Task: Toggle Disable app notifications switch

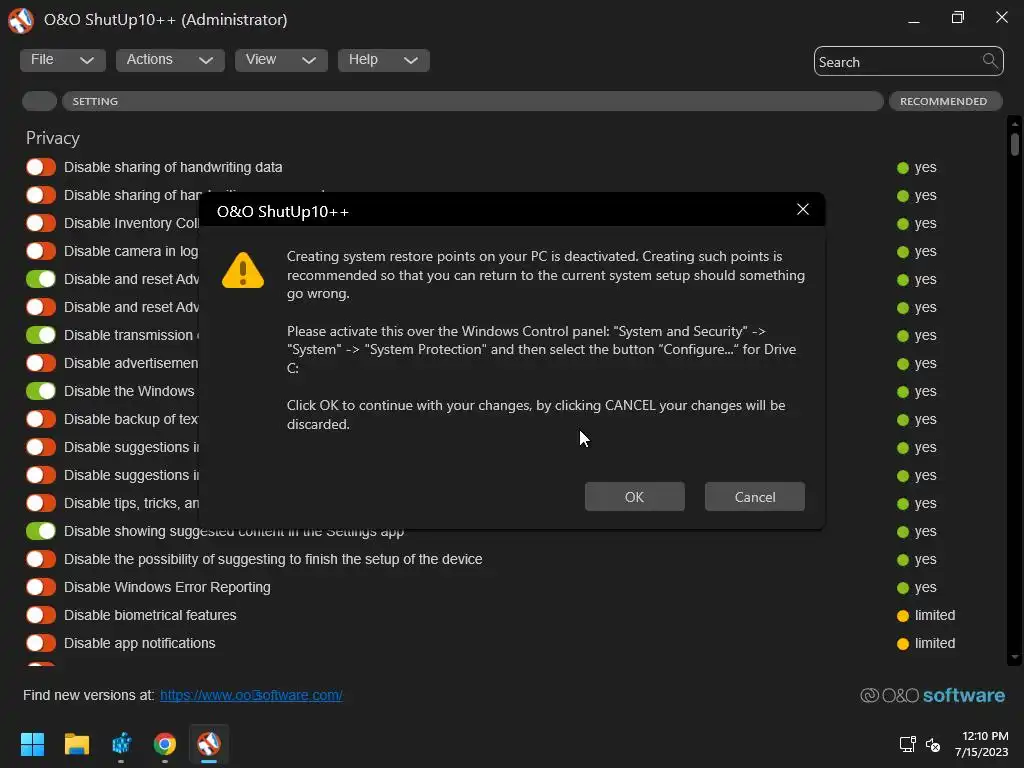Action: (x=40, y=643)
